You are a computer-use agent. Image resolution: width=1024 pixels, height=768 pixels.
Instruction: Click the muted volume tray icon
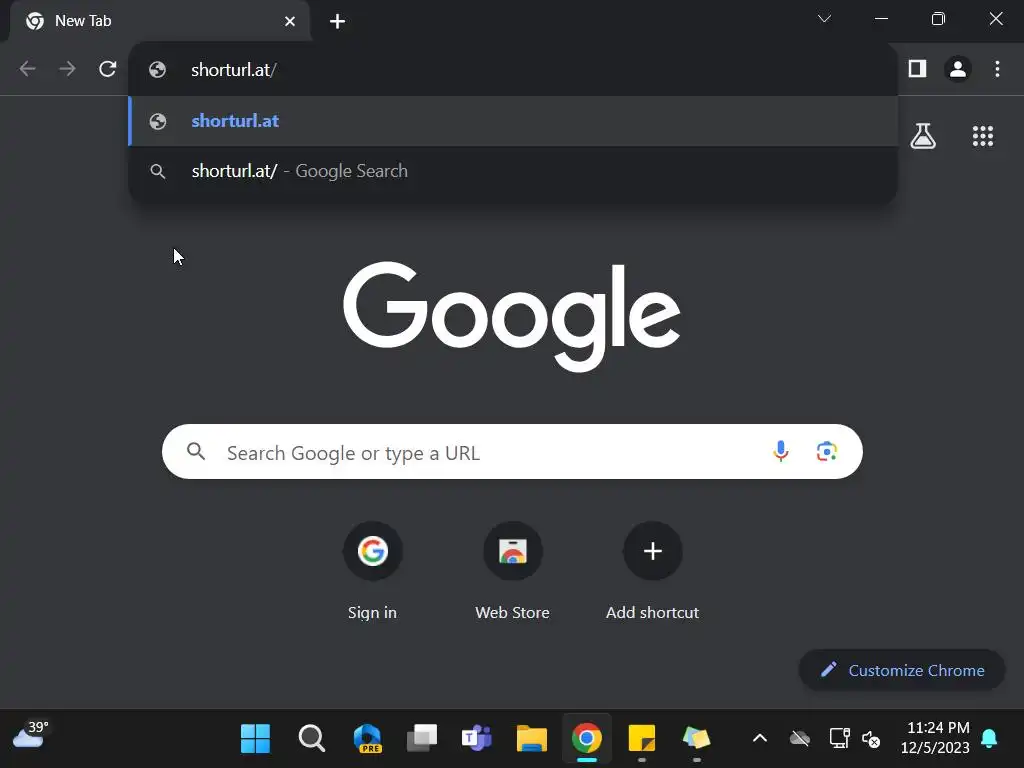point(871,739)
